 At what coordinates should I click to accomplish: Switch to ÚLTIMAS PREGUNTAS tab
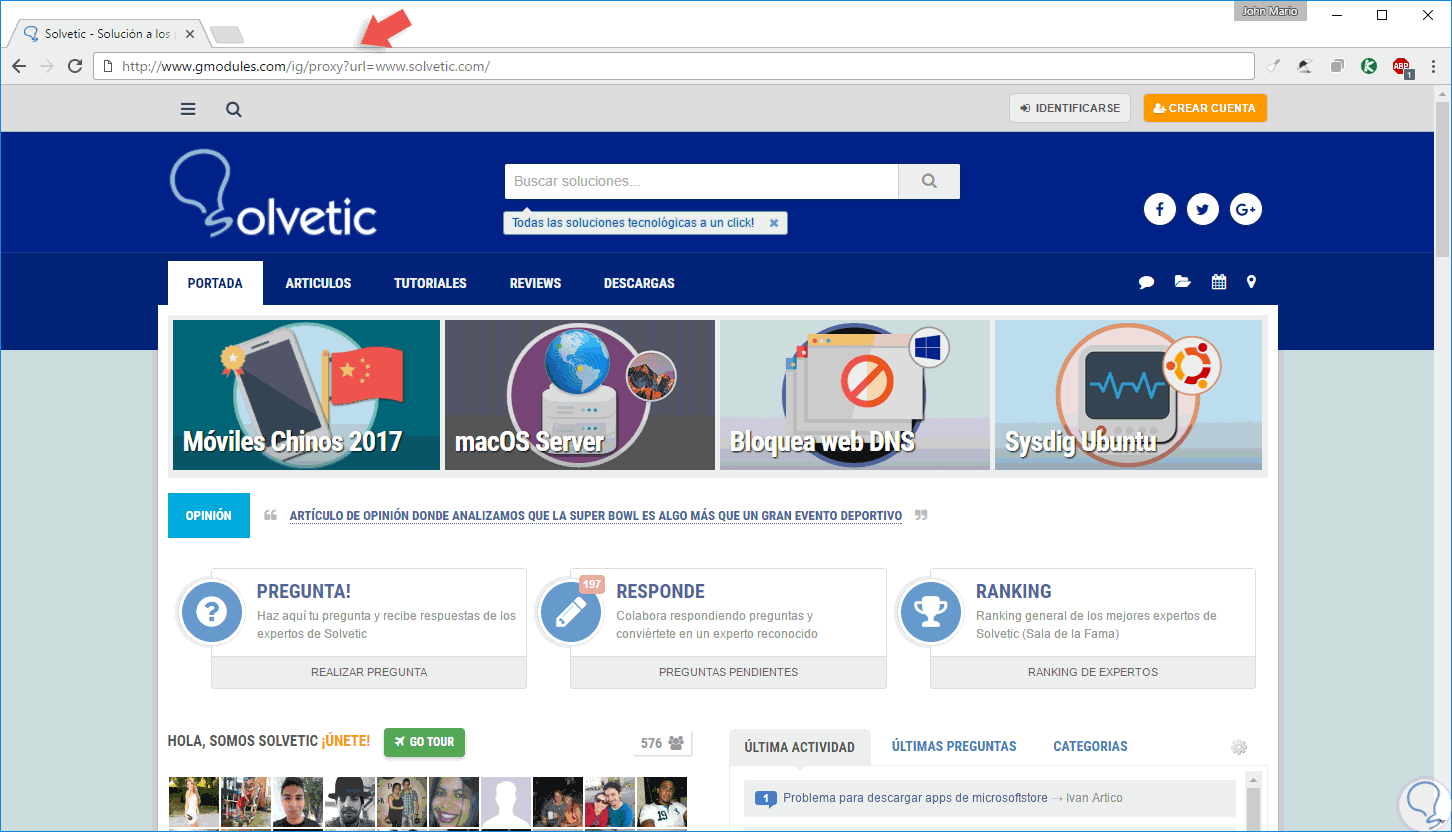pyautogui.click(x=954, y=746)
